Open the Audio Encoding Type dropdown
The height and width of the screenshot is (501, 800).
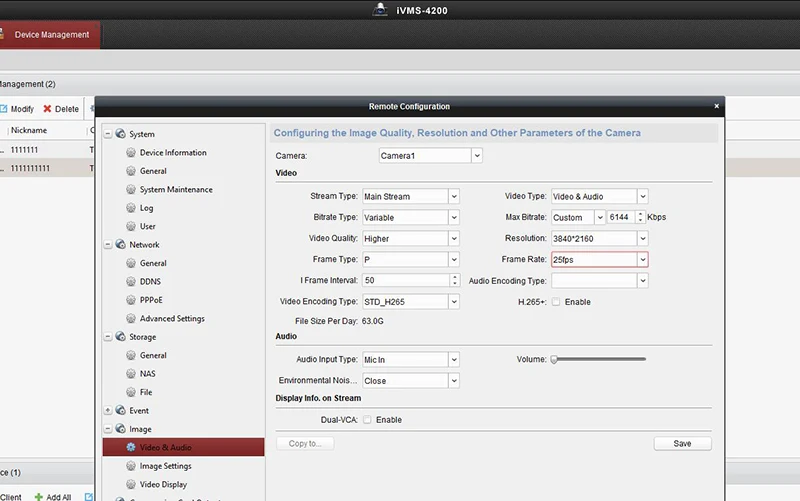(642, 281)
